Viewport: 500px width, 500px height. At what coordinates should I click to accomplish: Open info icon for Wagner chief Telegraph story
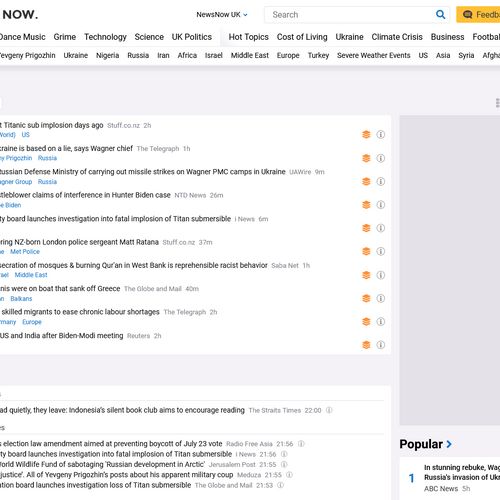coord(381,158)
